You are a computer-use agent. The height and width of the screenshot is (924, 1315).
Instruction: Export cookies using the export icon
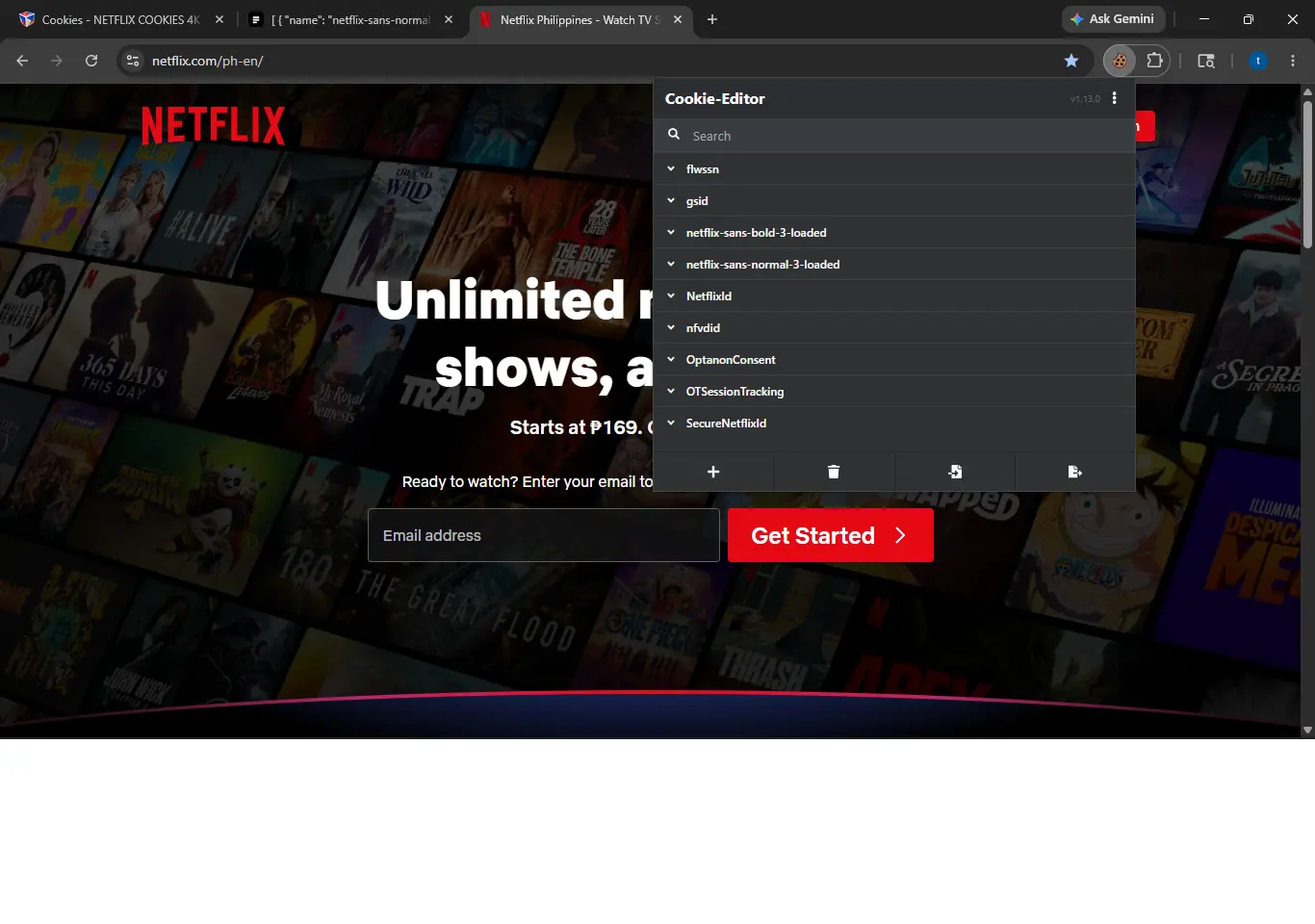(1074, 472)
